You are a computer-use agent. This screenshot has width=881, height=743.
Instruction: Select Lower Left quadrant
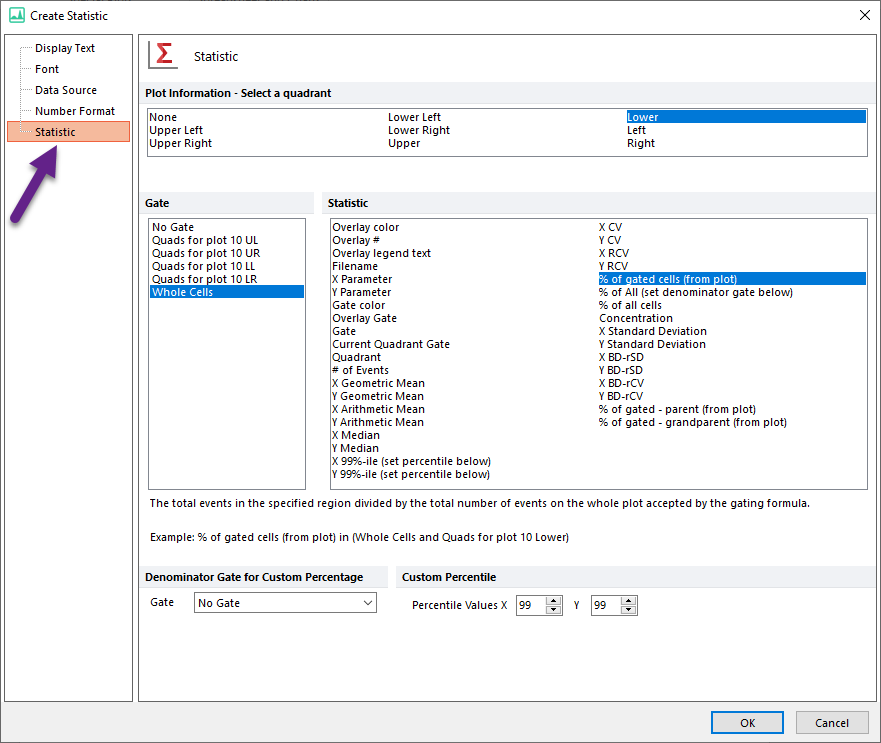click(414, 117)
